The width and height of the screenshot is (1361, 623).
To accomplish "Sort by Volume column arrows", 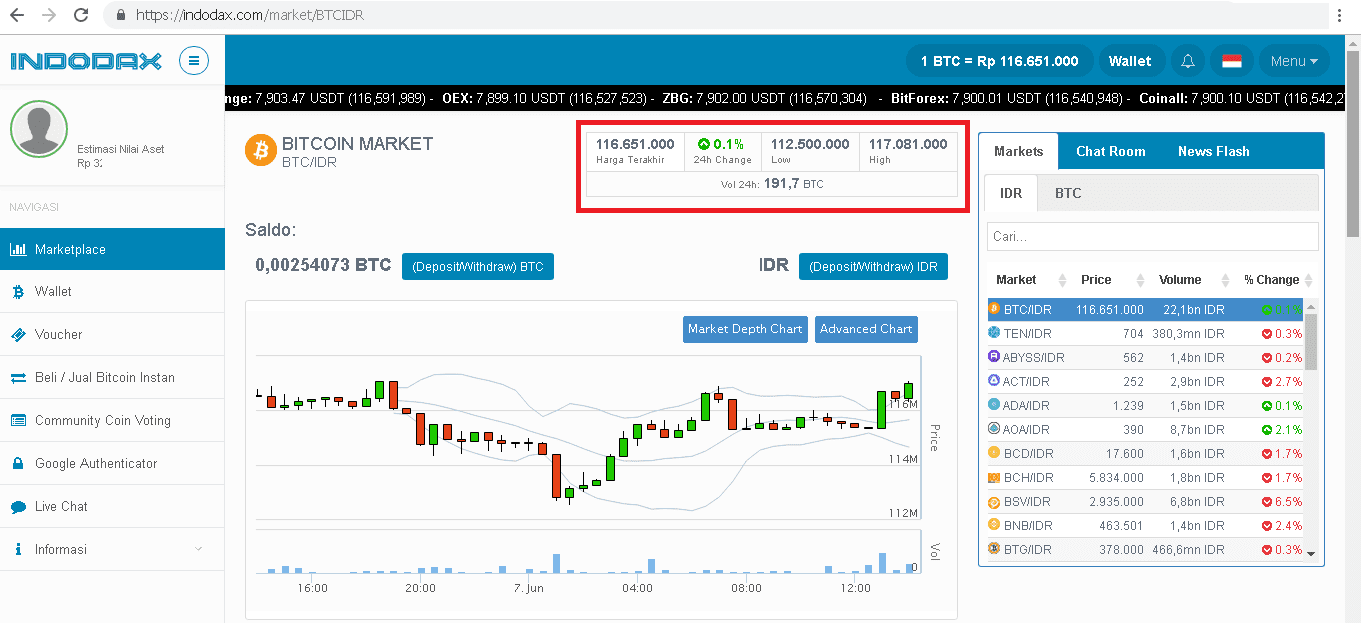I will pyautogui.click(x=1225, y=280).
